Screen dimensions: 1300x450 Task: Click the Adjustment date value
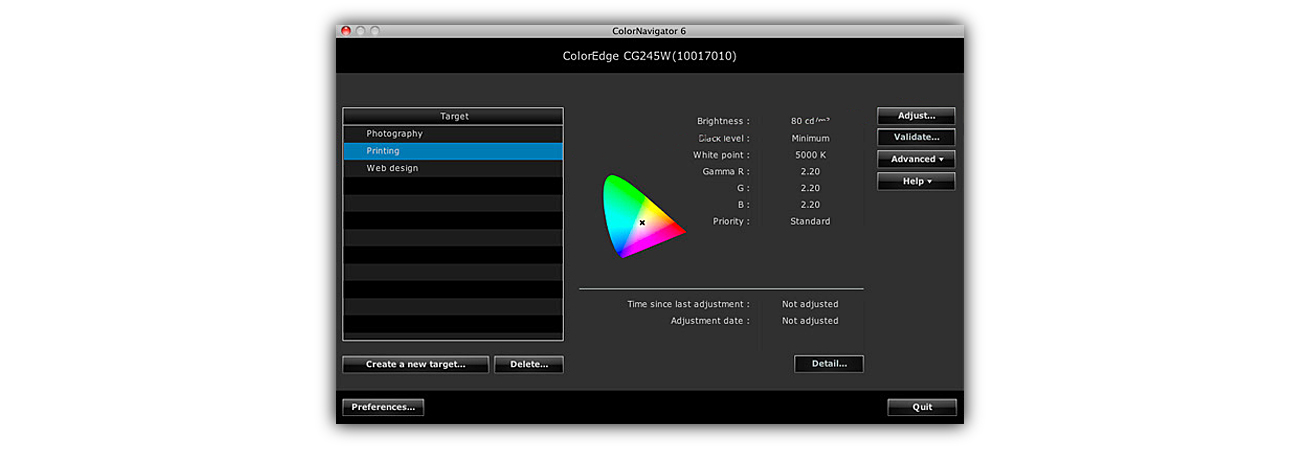810,321
